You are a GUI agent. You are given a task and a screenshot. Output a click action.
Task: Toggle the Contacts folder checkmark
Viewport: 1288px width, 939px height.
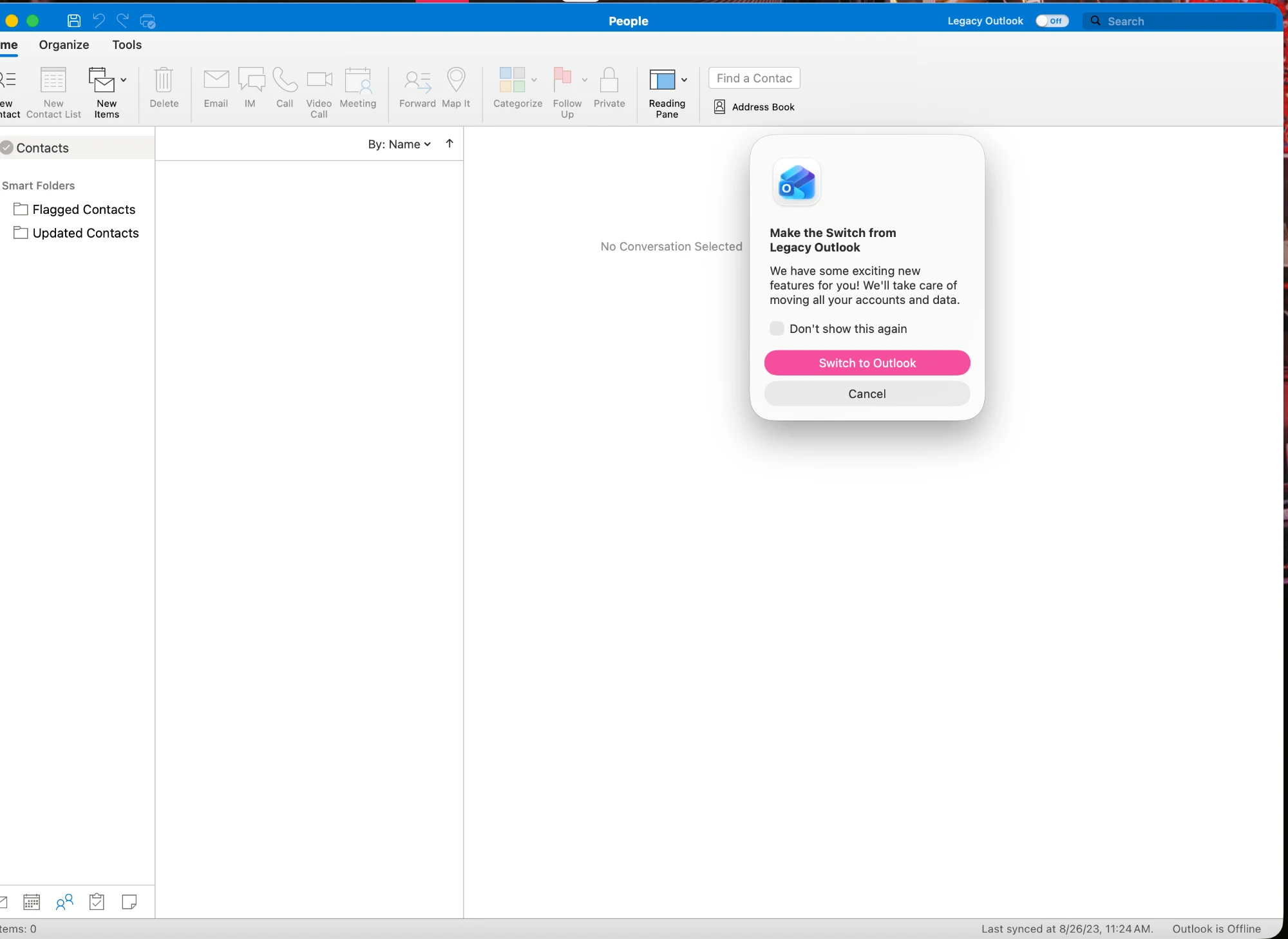(6, 147)
